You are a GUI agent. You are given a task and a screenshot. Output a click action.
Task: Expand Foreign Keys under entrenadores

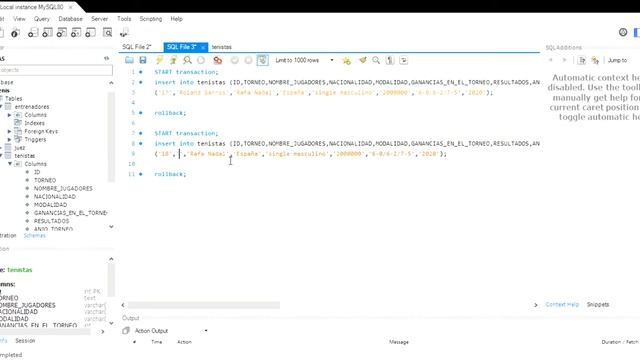click(9, 131)
